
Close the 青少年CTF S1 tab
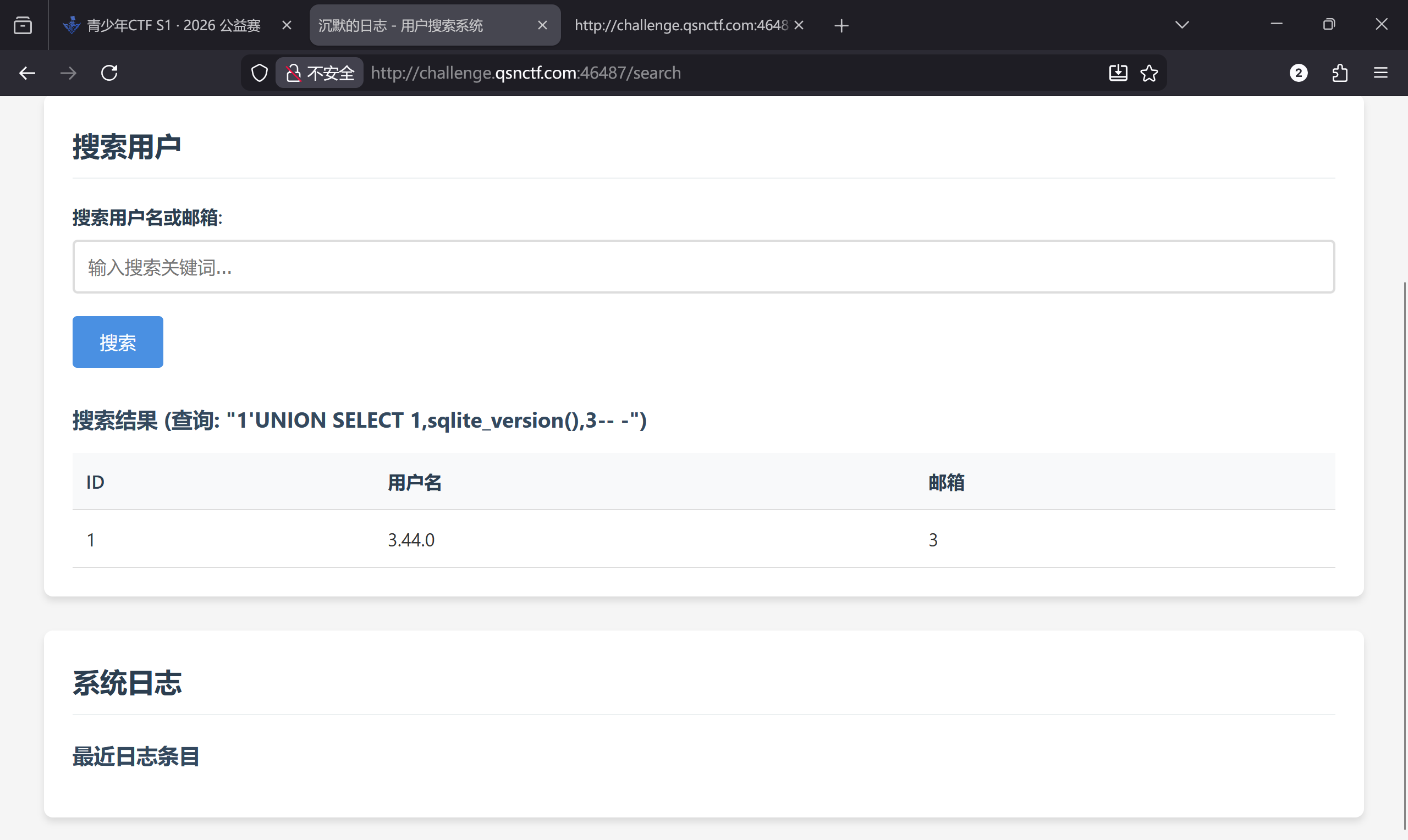[287, 25]
